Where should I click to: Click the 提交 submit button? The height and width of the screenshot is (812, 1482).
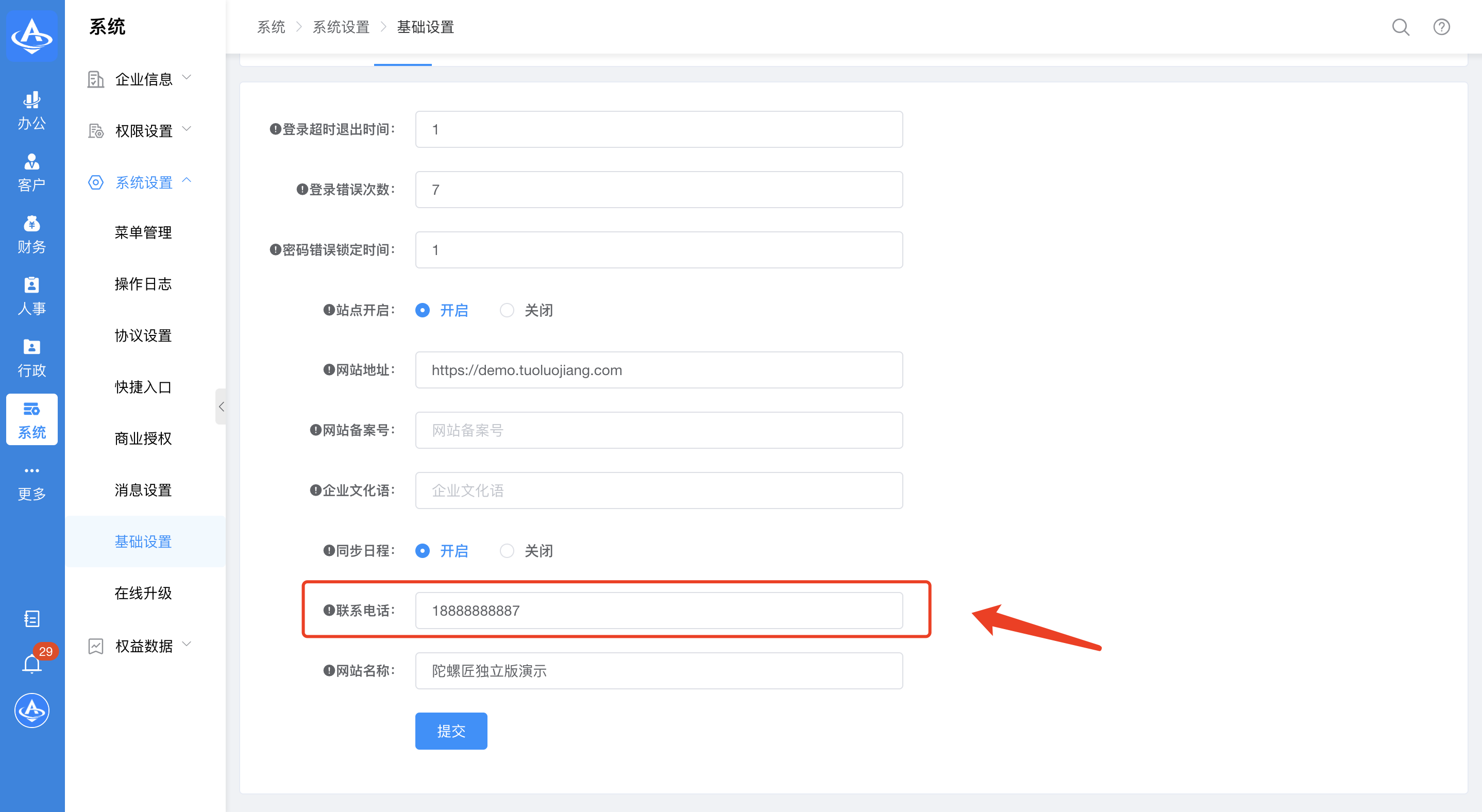tap(450, 731)
